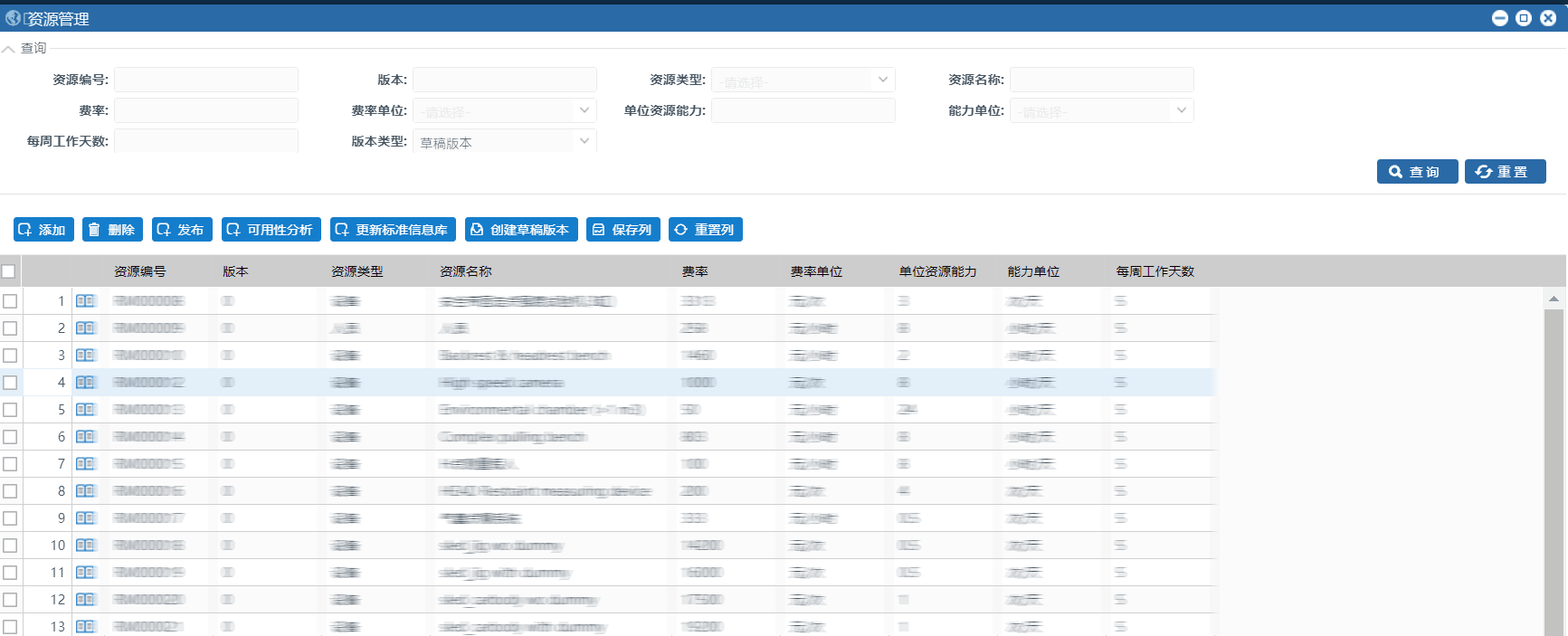This screenshot has width=1568, height=636.
Task: Click 重置列 reset columns button
Action: click(x=705, y=230)
